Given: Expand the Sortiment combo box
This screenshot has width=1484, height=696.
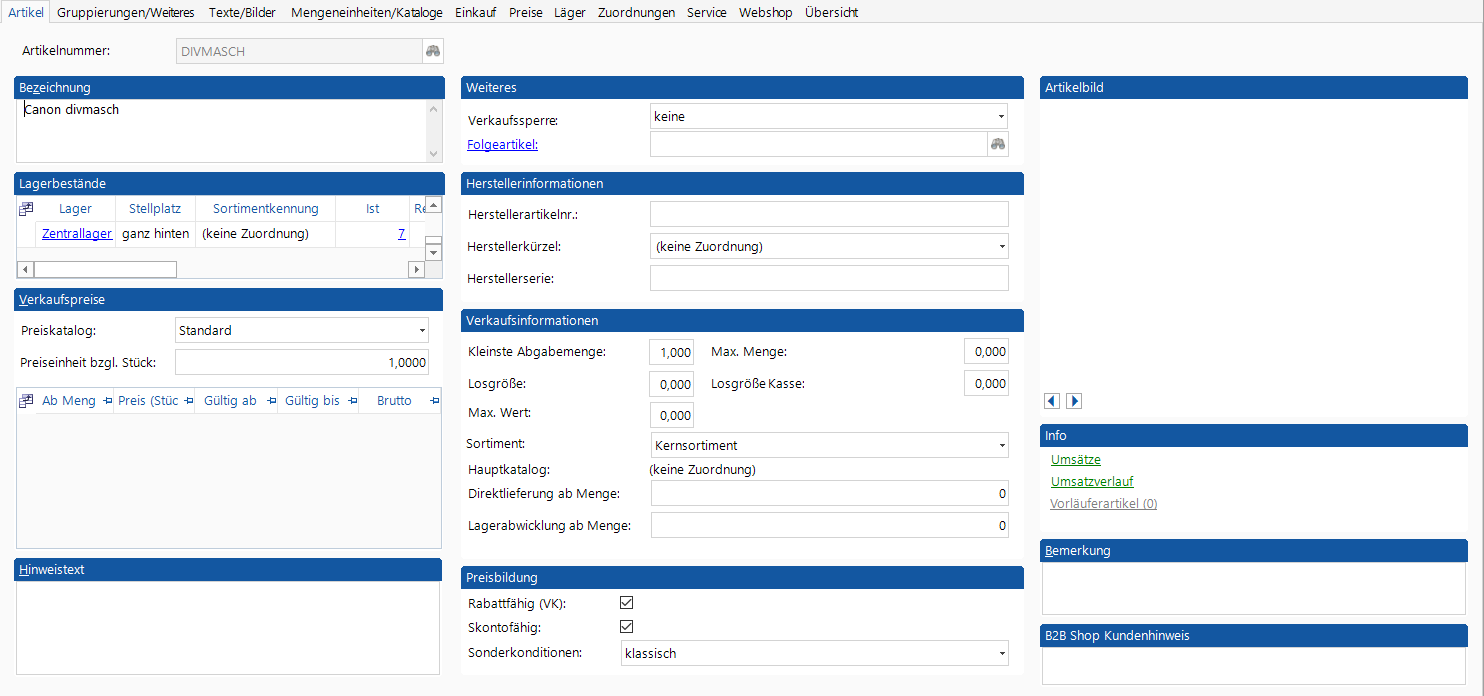Looking at the screenshot, I should [1000, 445].
